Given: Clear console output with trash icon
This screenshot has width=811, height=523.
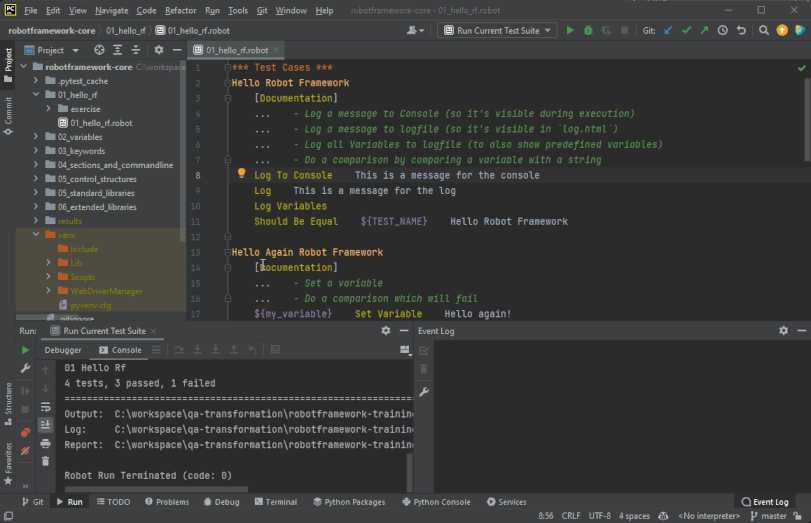Looking at the screenshot, I should point(45,461).
